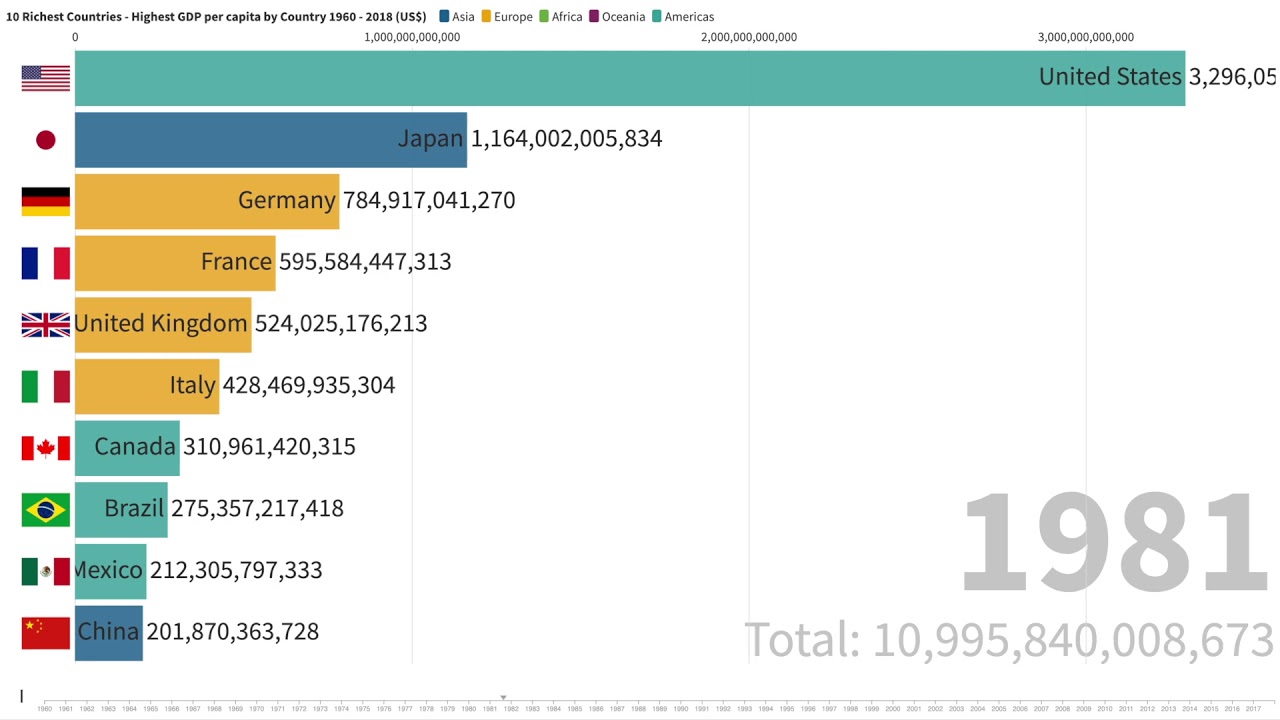The image size is (1280, 720).
Task: Jump to 2000 on the timeline
Action: pos(914,708)
